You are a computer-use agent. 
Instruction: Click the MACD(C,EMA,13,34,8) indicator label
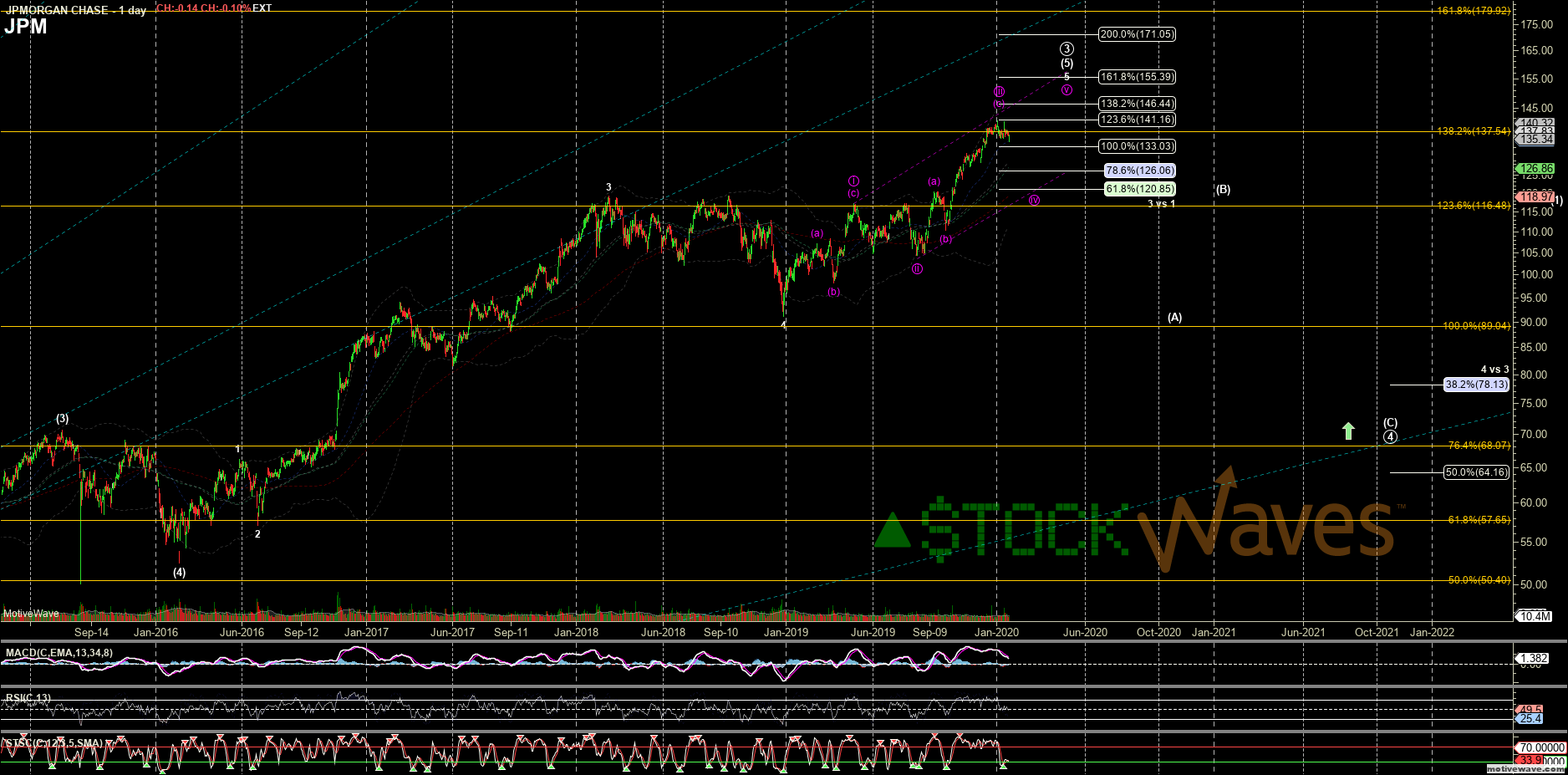pos(59,653)
